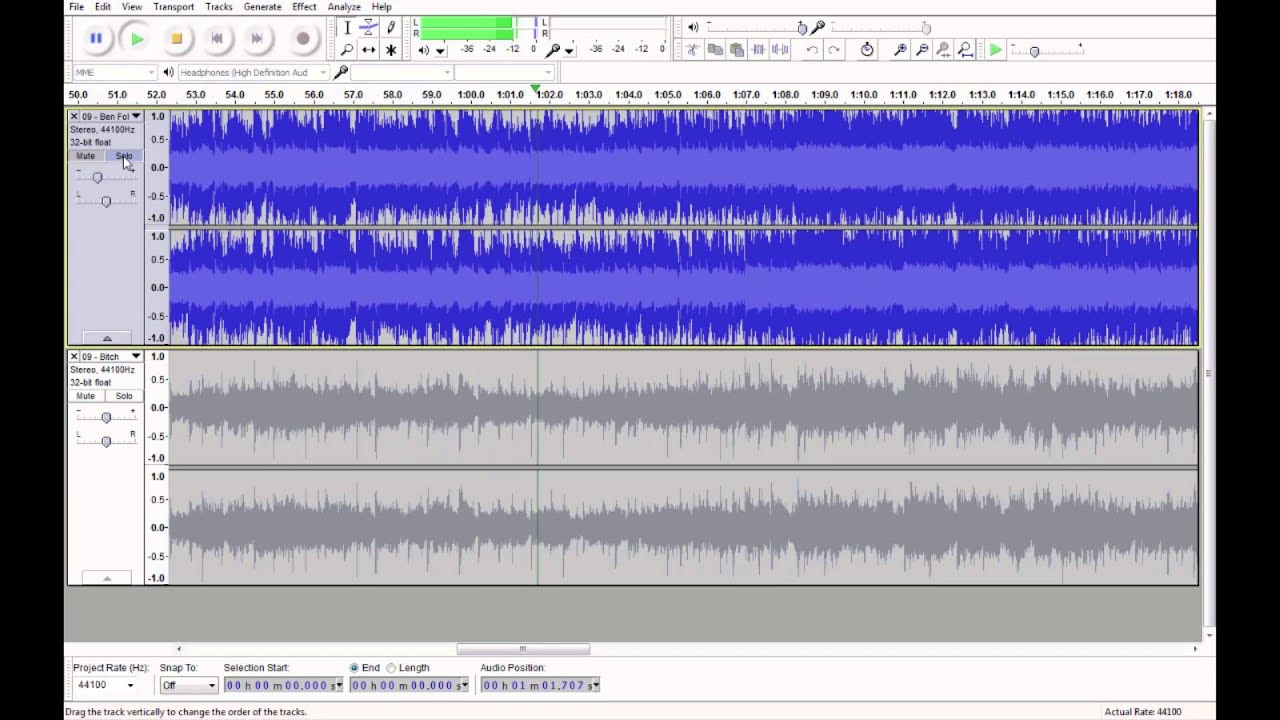
Task: Open the Snap To dropdown
Action: [189, 685]
